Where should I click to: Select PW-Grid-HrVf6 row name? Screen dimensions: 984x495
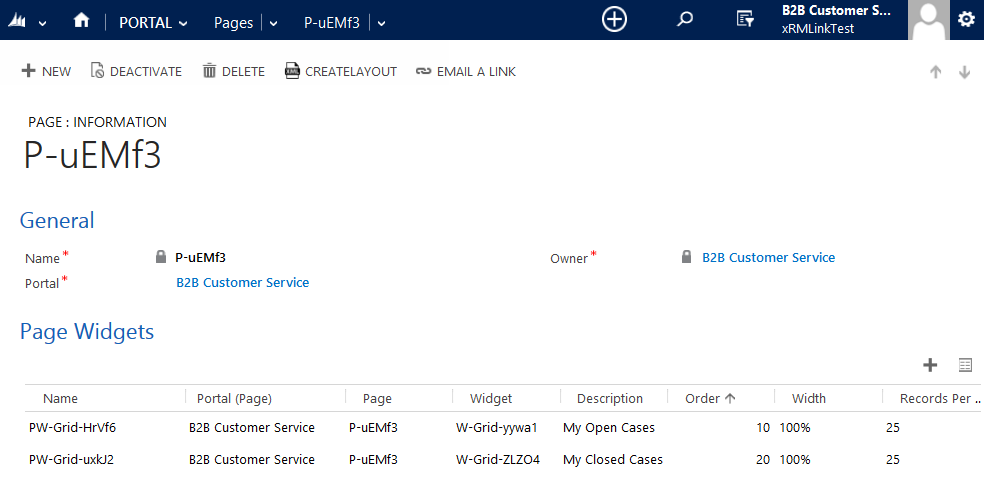coord(72,428)
